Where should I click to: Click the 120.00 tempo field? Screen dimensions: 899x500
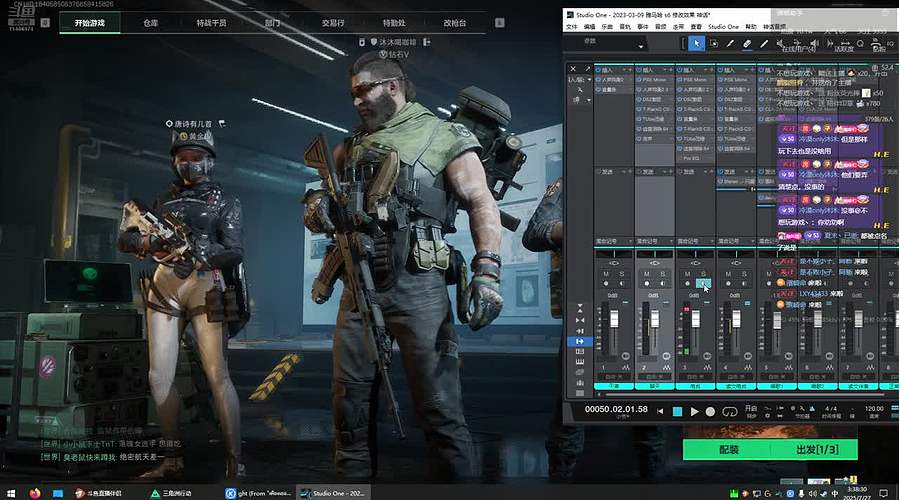coord(874,409)
